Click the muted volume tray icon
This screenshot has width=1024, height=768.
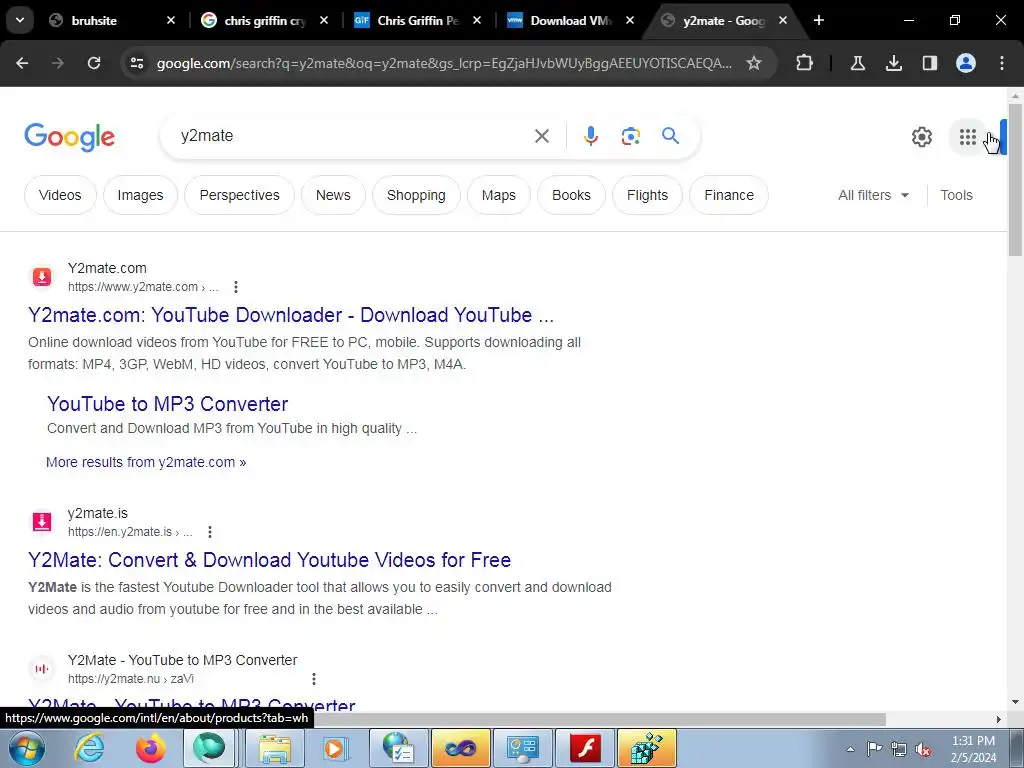pyautogui.click(x=923, y=749)
